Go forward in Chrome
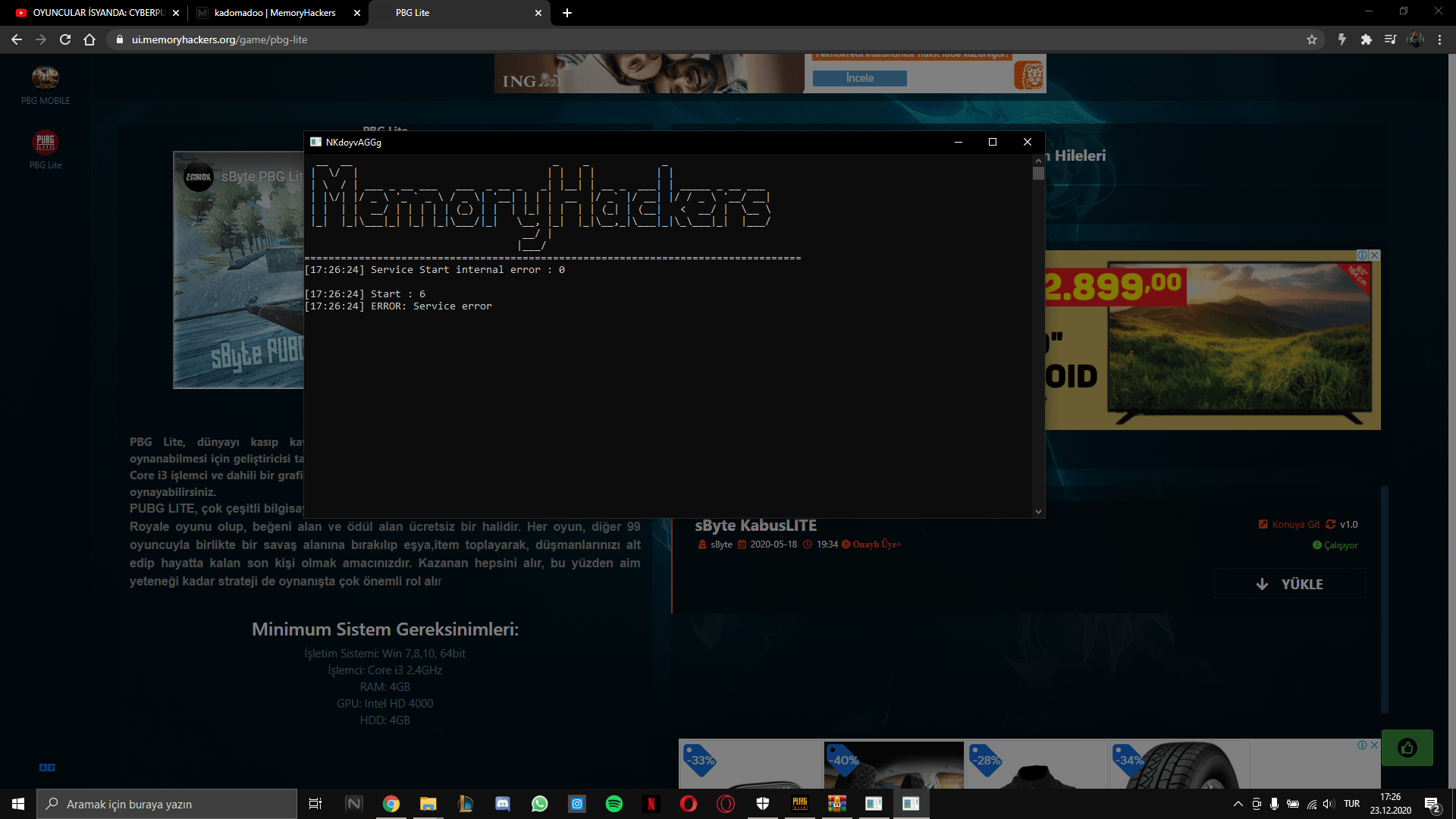The width and height of the screenshot is (1456, 819). pos(41,39)
